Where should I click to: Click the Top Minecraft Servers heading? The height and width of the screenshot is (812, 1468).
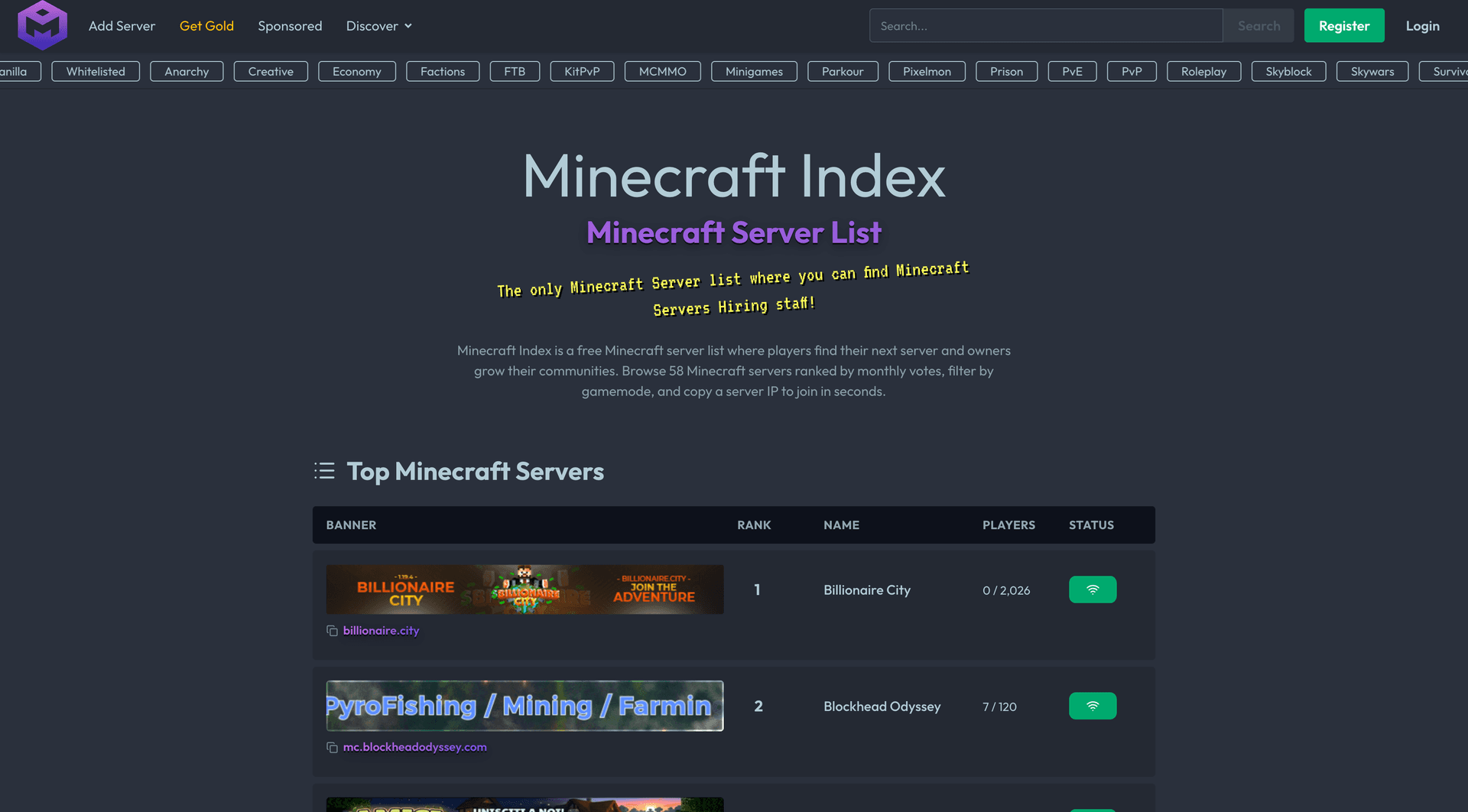click(x=476, y=471)
